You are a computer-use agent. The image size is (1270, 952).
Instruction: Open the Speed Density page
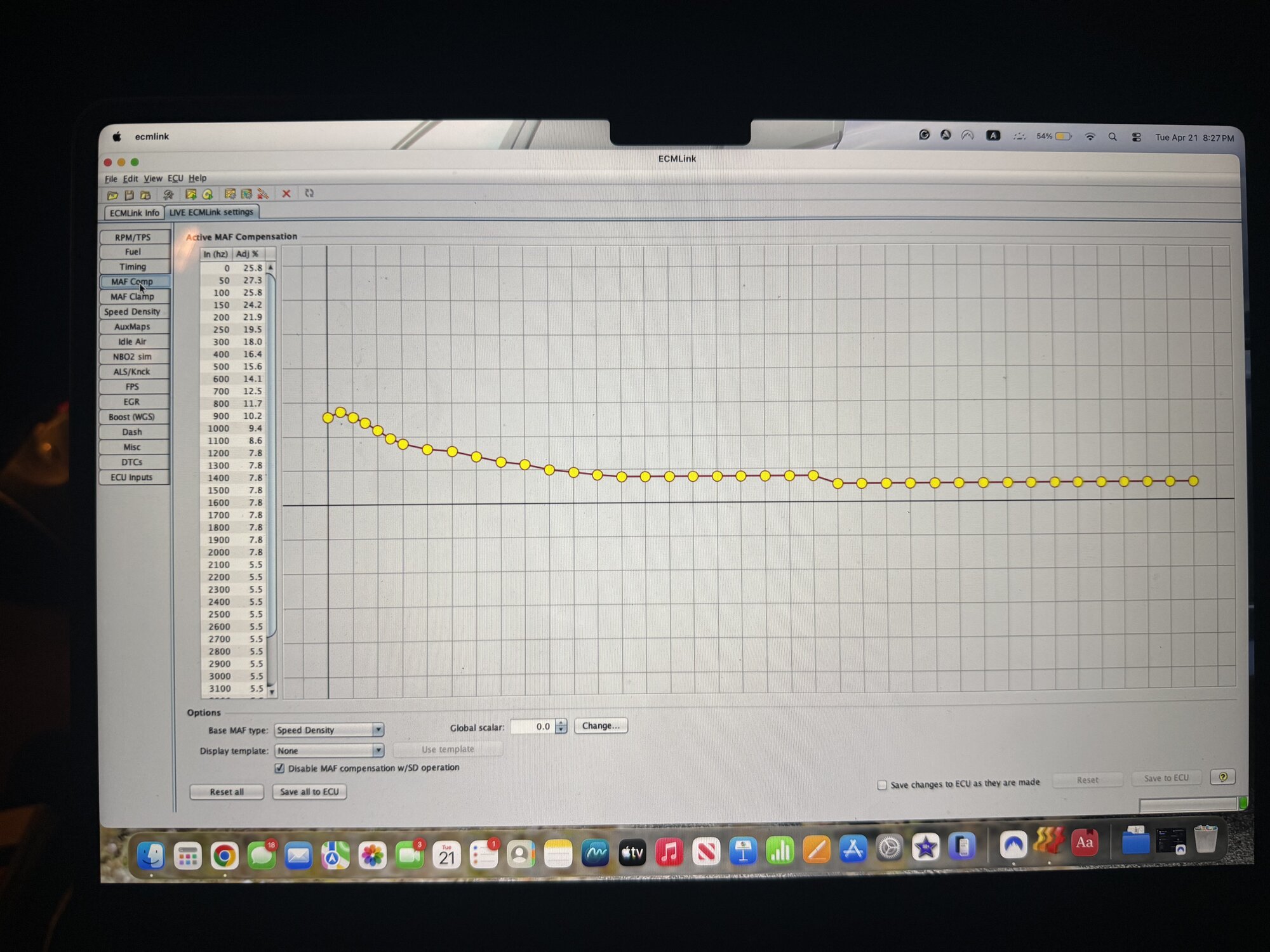(x=133, y=312)
